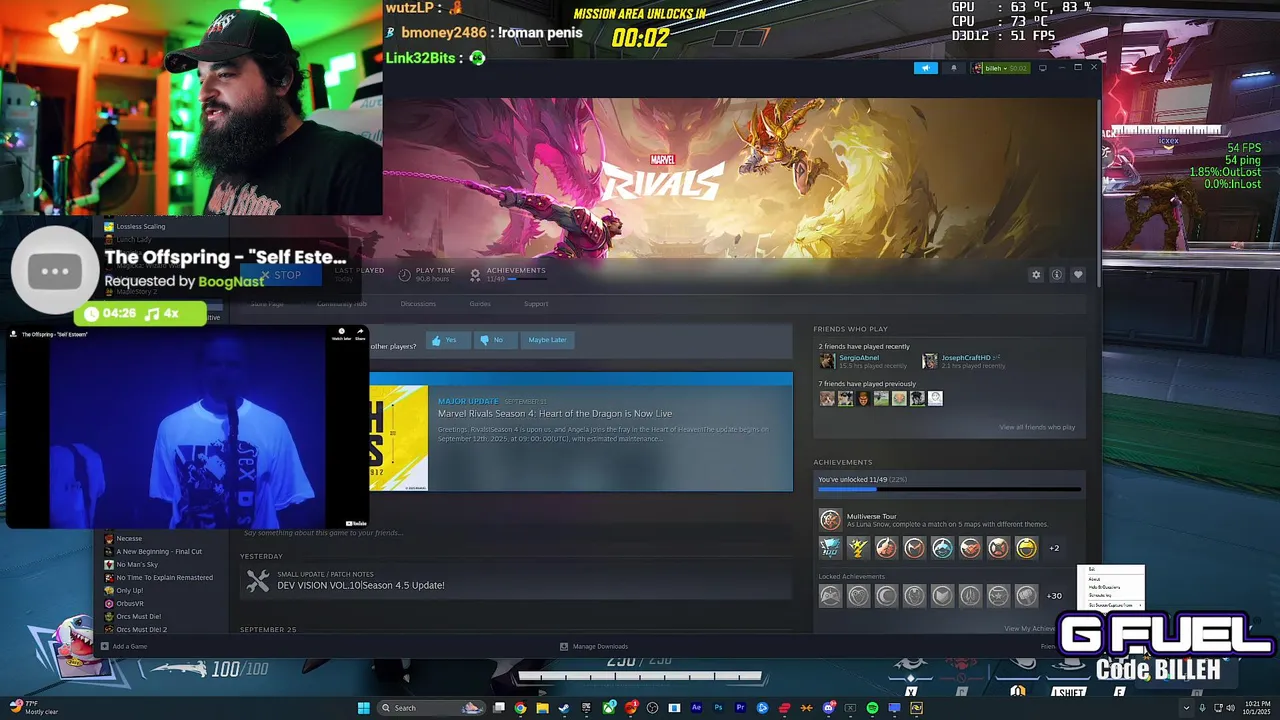This screenshot has width=1280, height=720.
Task: Open After Effects from the taskbar
Action: pyautogui.click(x=697, y=708)
